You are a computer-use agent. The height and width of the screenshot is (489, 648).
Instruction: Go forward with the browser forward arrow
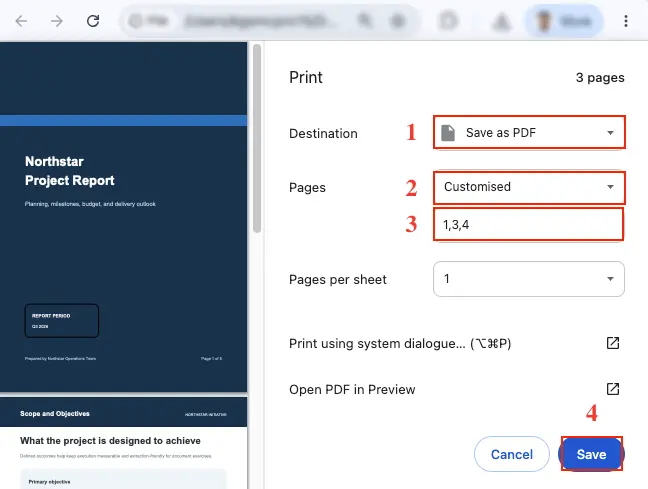pos(57,21)
